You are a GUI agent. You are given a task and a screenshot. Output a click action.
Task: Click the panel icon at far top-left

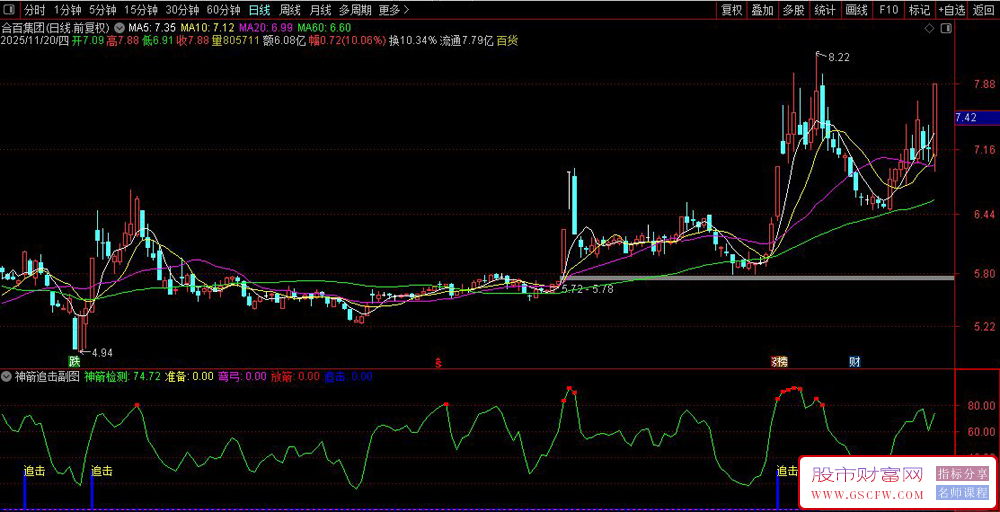coord(9,10)
